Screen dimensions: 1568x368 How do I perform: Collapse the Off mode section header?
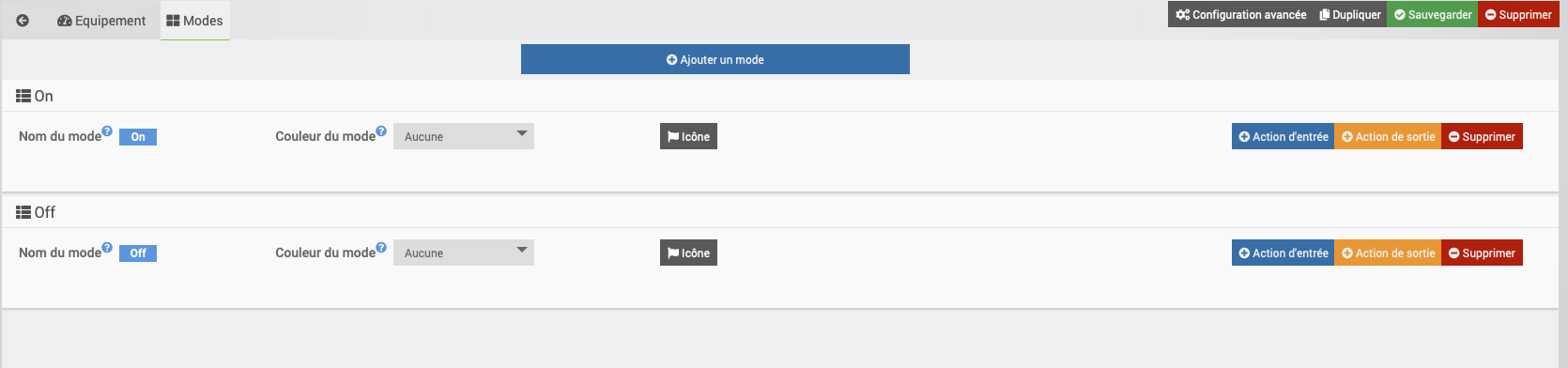(36, 212)
